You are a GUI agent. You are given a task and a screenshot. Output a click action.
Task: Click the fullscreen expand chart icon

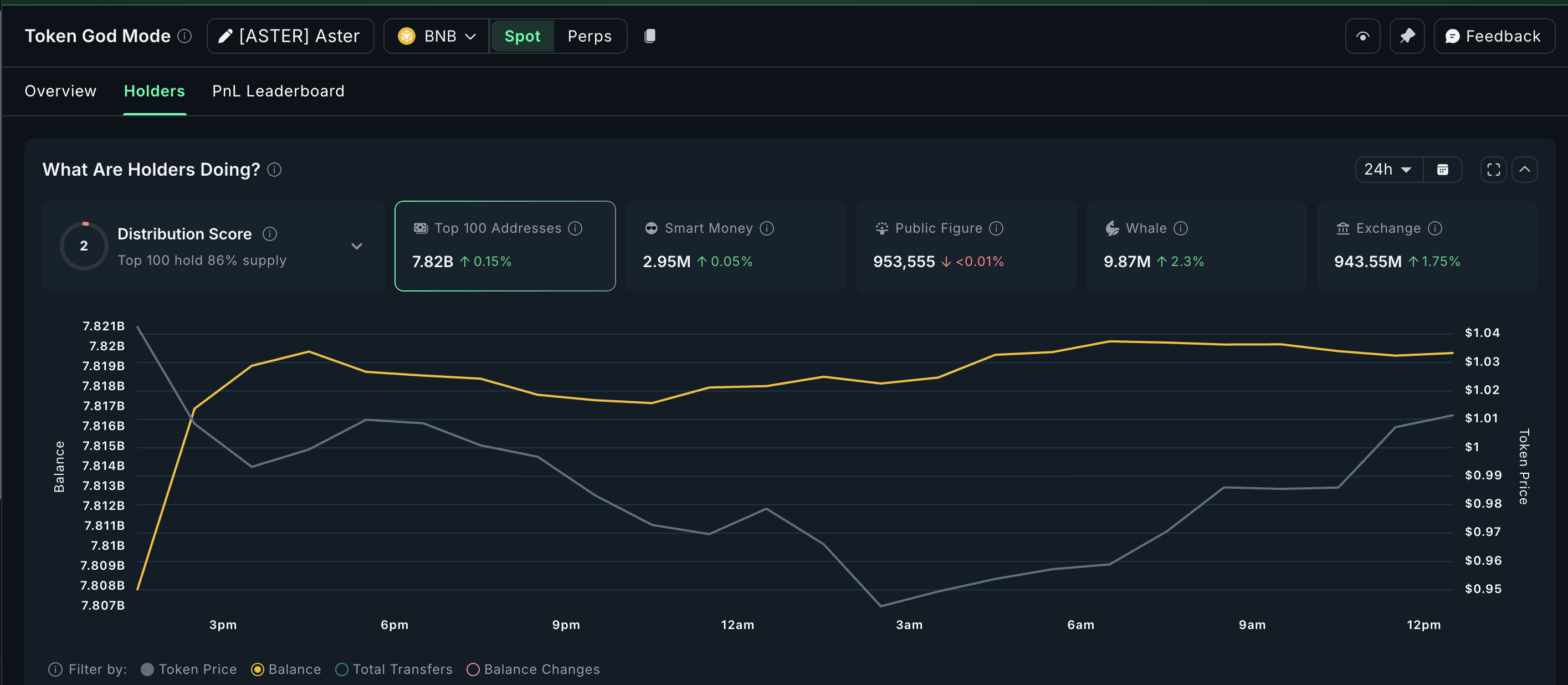click(1493, 170)
